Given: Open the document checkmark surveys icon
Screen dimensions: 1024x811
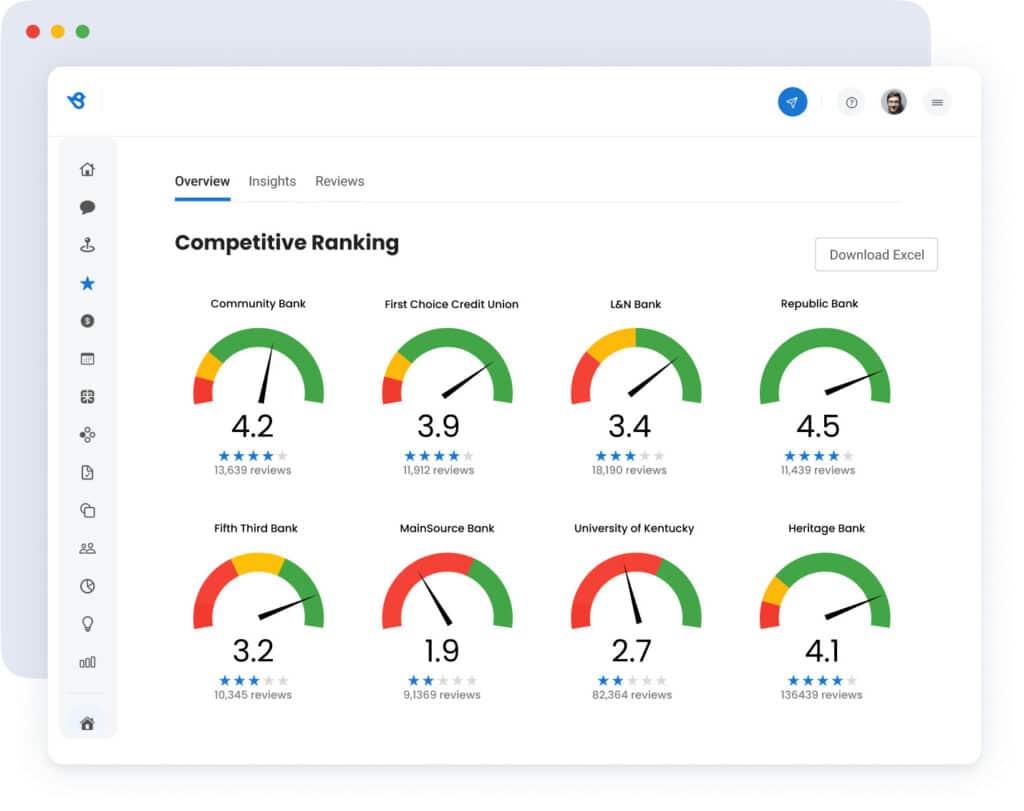Looking at the screenshot, I should [x=87, y=473].
